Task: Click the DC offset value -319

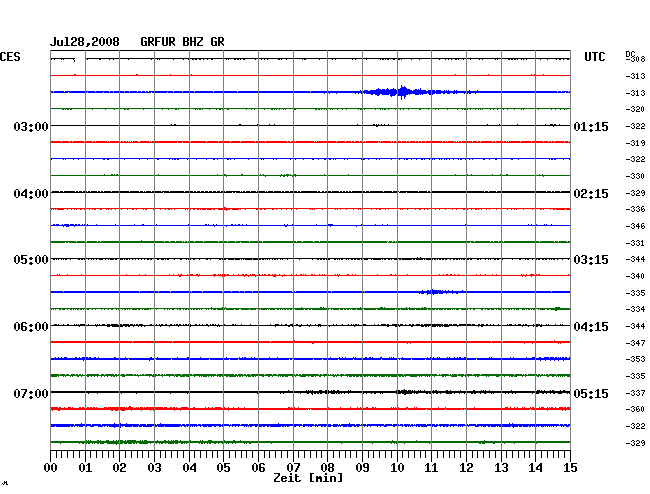Action: click(x=635, y=143)
